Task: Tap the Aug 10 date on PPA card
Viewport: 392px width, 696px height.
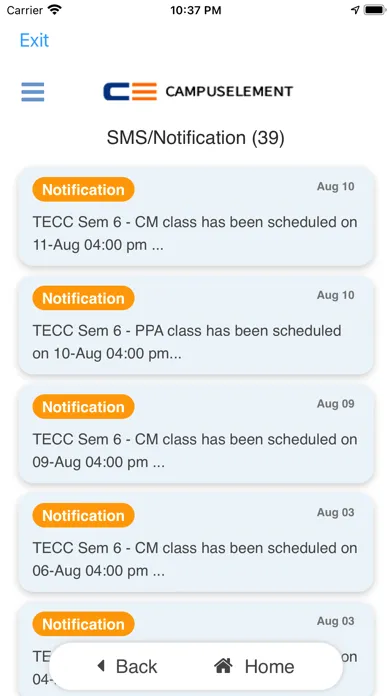Action: (336, 295)
